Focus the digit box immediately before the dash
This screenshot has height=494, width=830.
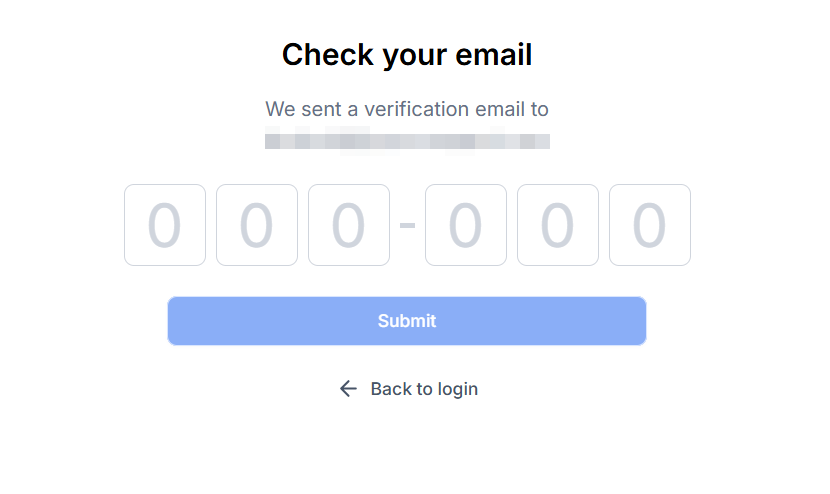point(349,225)
